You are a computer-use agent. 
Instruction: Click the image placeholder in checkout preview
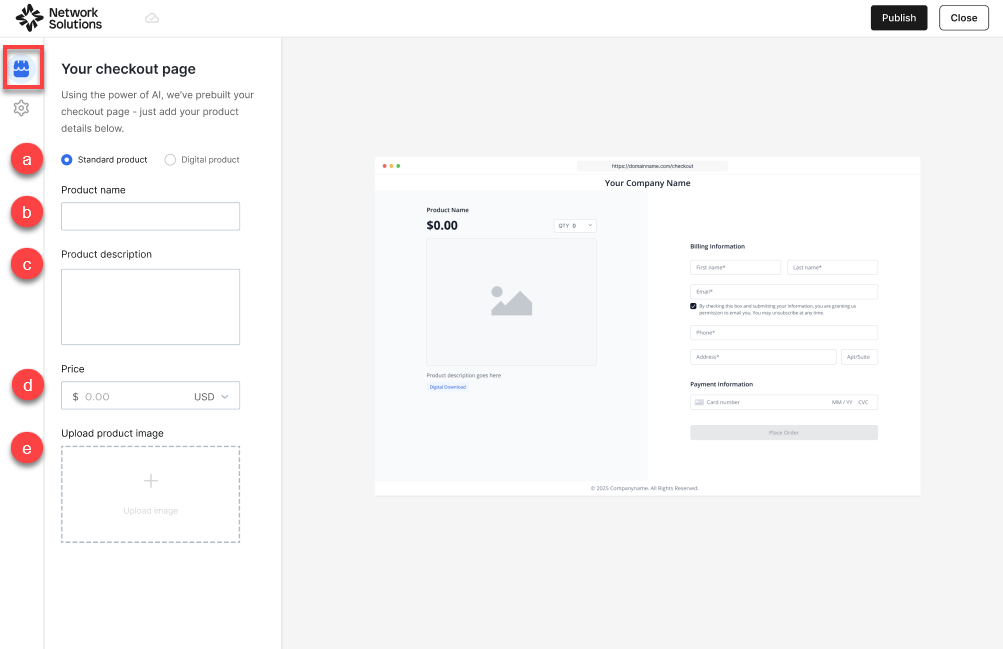pyautogui.click(x=511, y=302)
